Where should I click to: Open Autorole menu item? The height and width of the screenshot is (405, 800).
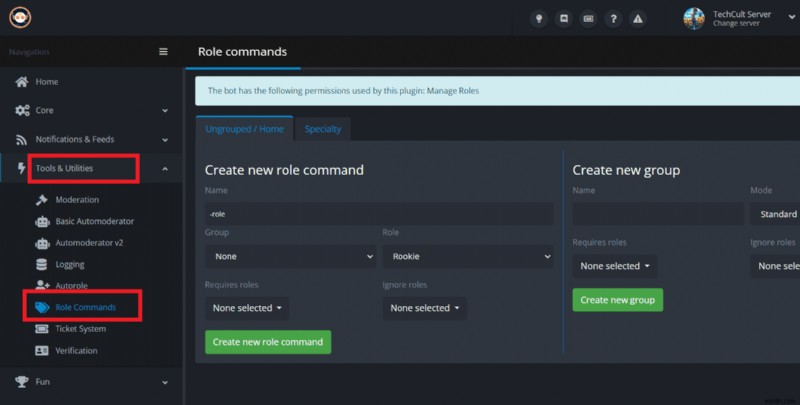71,286
